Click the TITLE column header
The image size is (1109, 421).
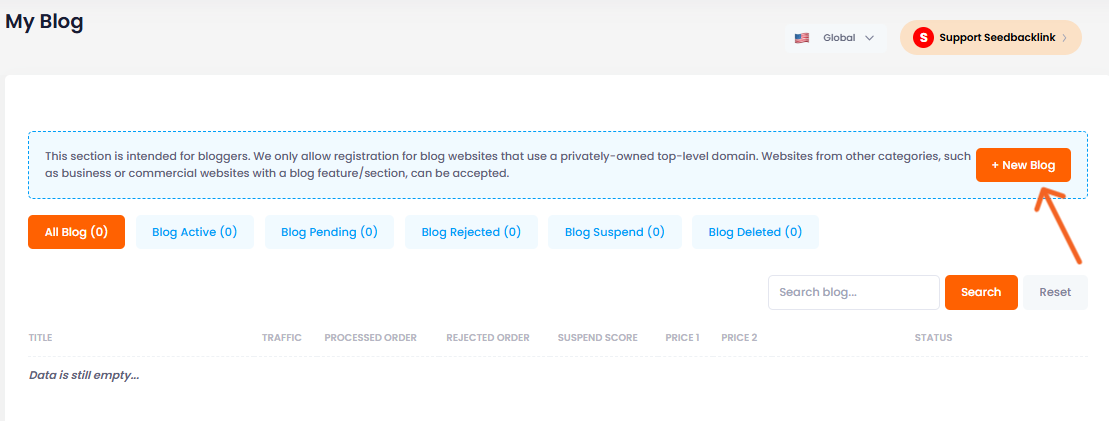pos(40,338)
